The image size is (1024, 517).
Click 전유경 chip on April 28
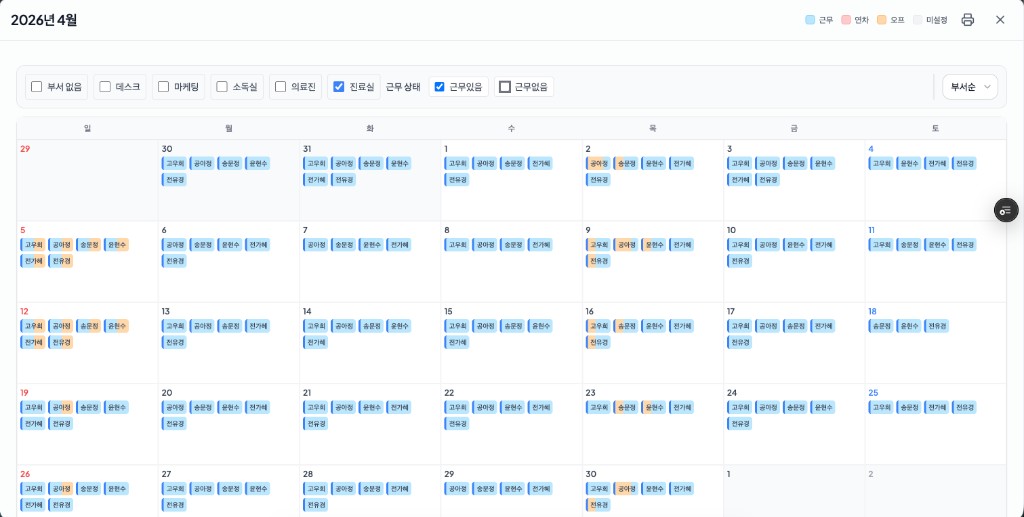(315, 505)
